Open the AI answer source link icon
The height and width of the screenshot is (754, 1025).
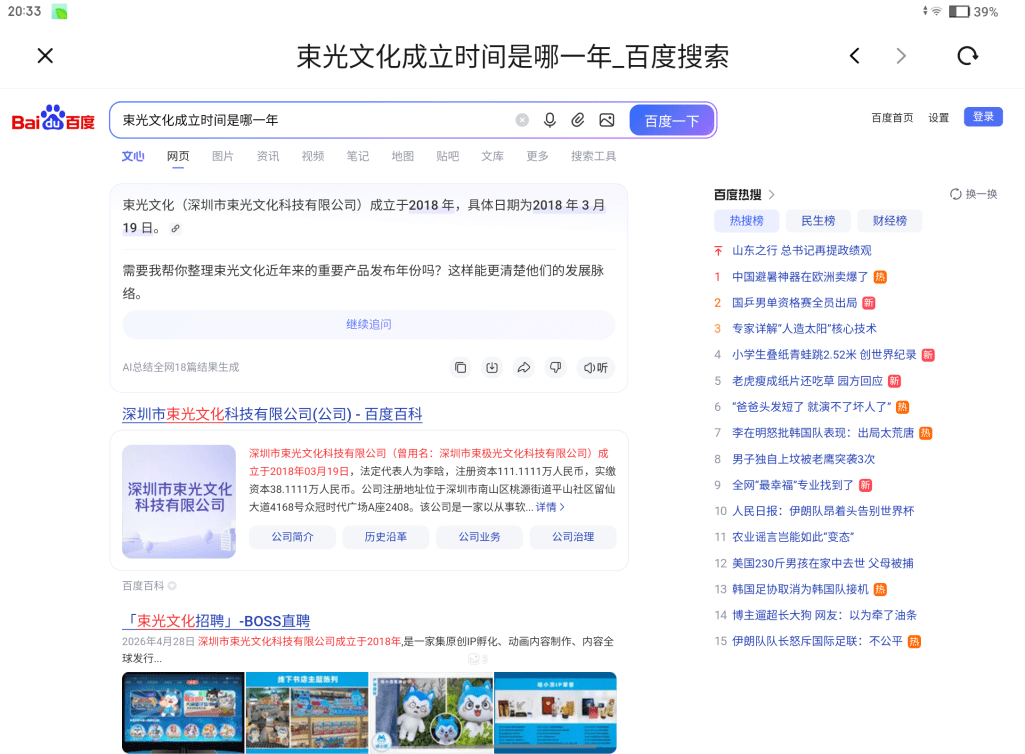tap(175, 228)
